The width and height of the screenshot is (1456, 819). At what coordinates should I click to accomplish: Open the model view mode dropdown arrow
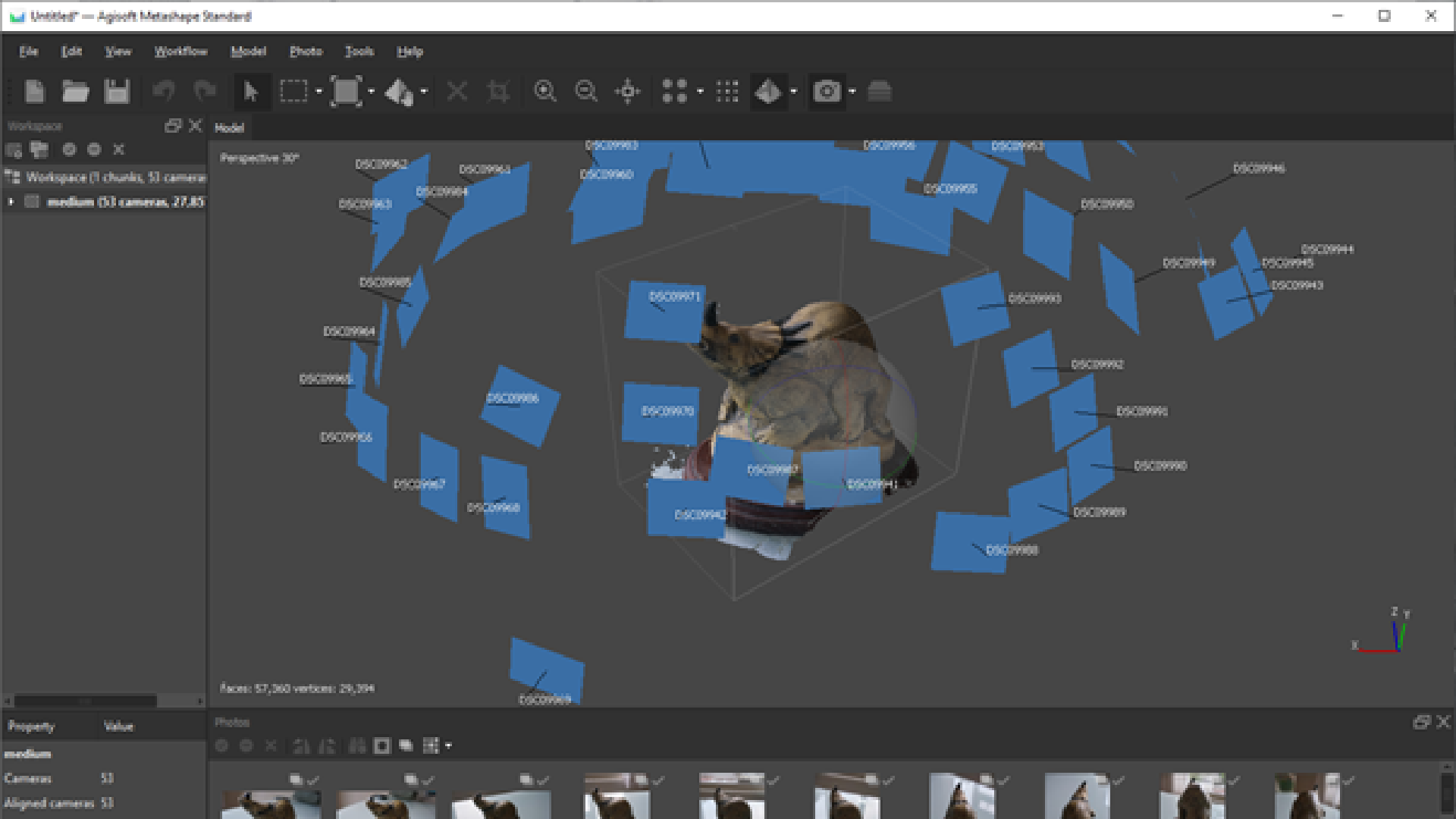pos(793,92)
